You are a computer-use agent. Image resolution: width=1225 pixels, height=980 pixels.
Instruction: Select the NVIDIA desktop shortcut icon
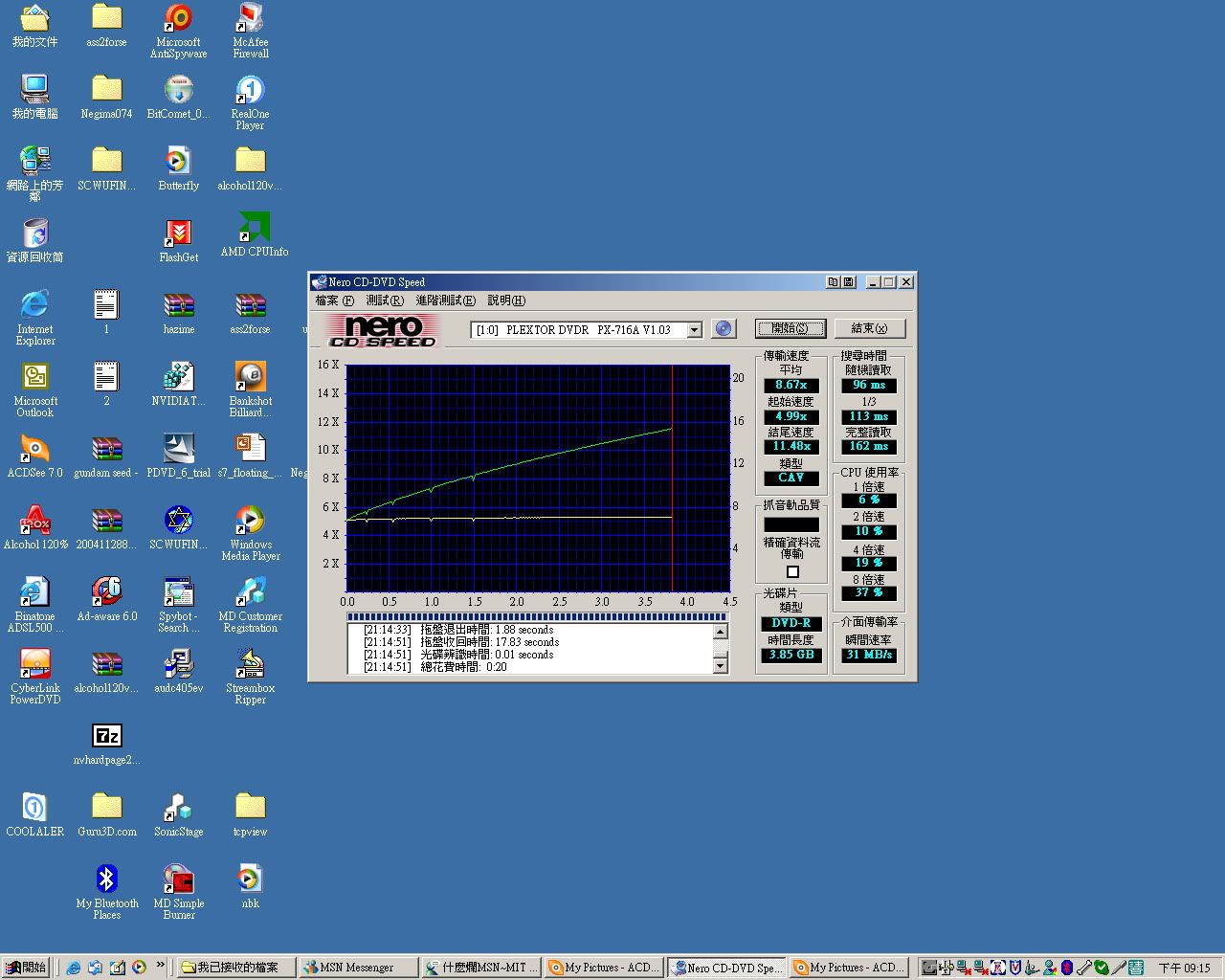(x=178, y=384)
